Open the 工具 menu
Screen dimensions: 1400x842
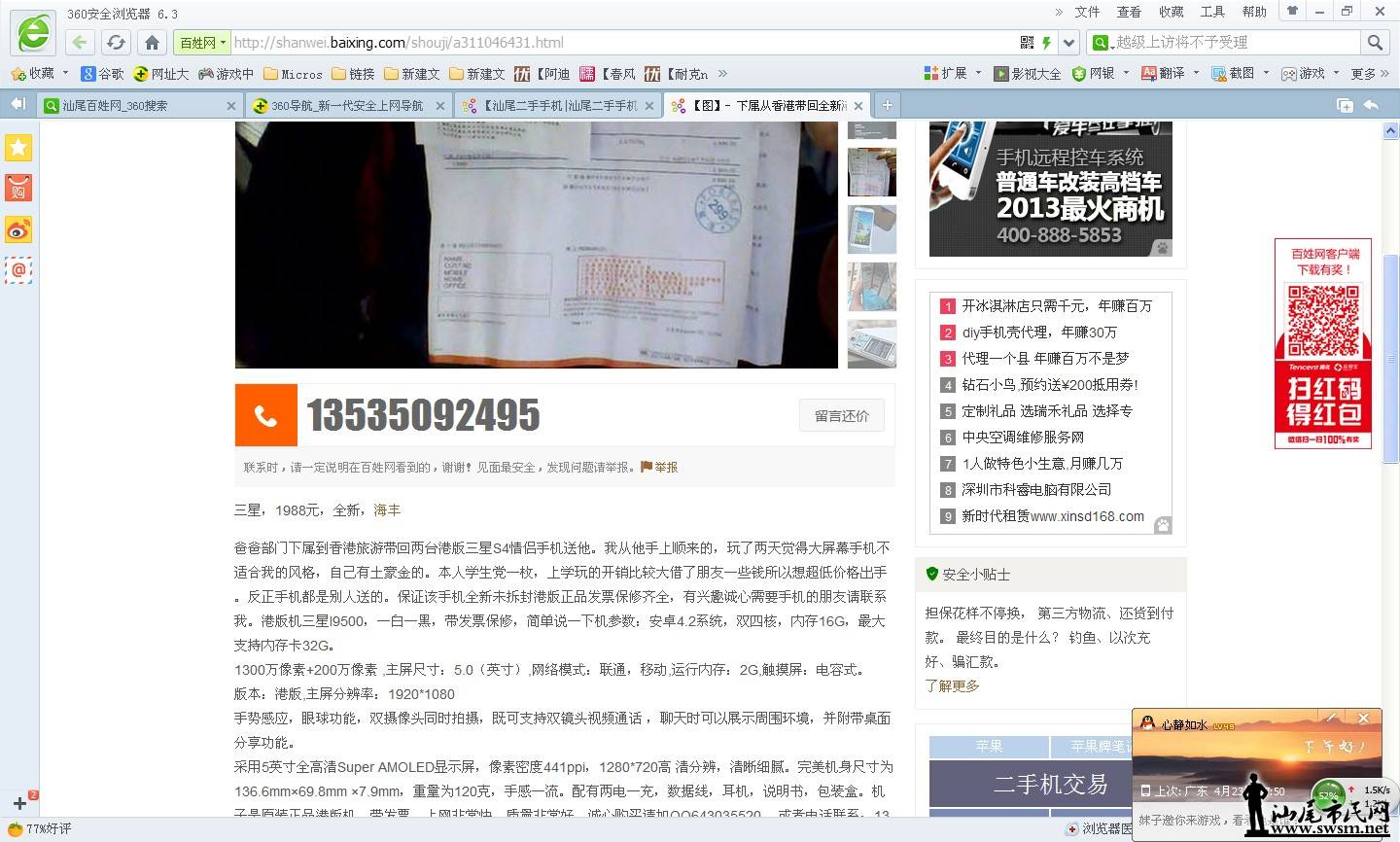click(x=1212, y=12)
